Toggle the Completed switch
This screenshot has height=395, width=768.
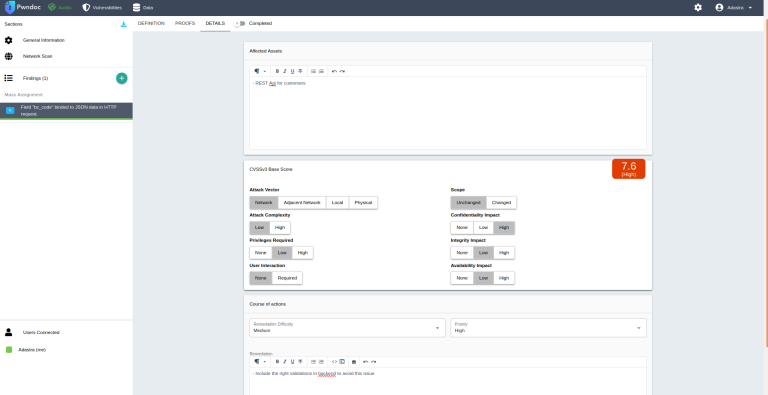tap(239, 24)
